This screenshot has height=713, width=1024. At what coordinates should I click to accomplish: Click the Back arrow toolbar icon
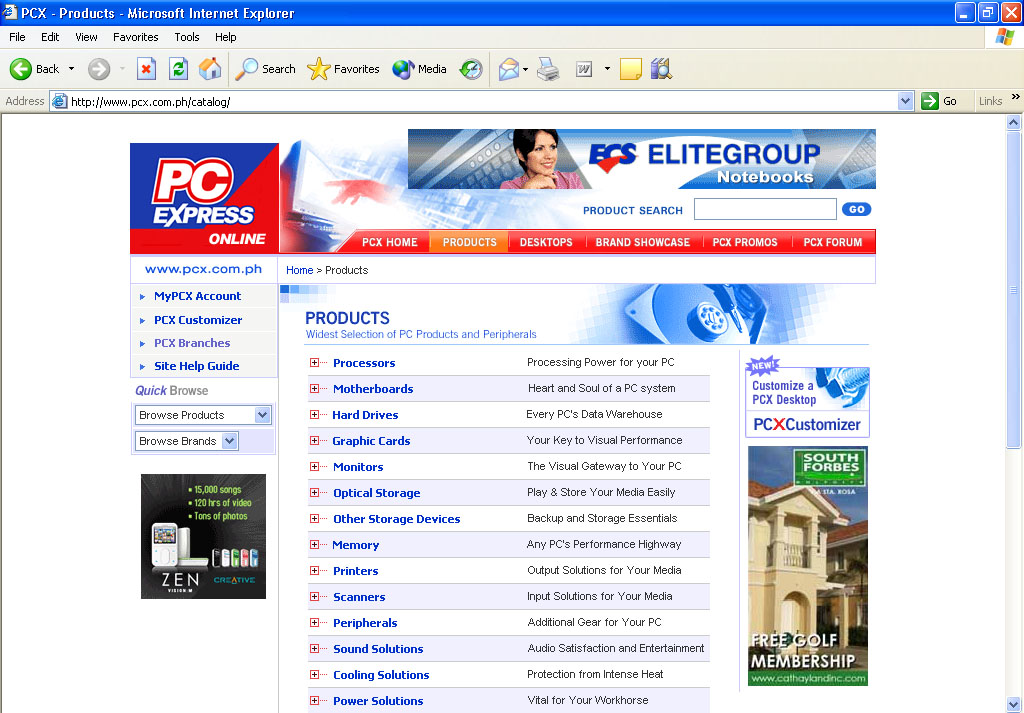tap(21, 69)
